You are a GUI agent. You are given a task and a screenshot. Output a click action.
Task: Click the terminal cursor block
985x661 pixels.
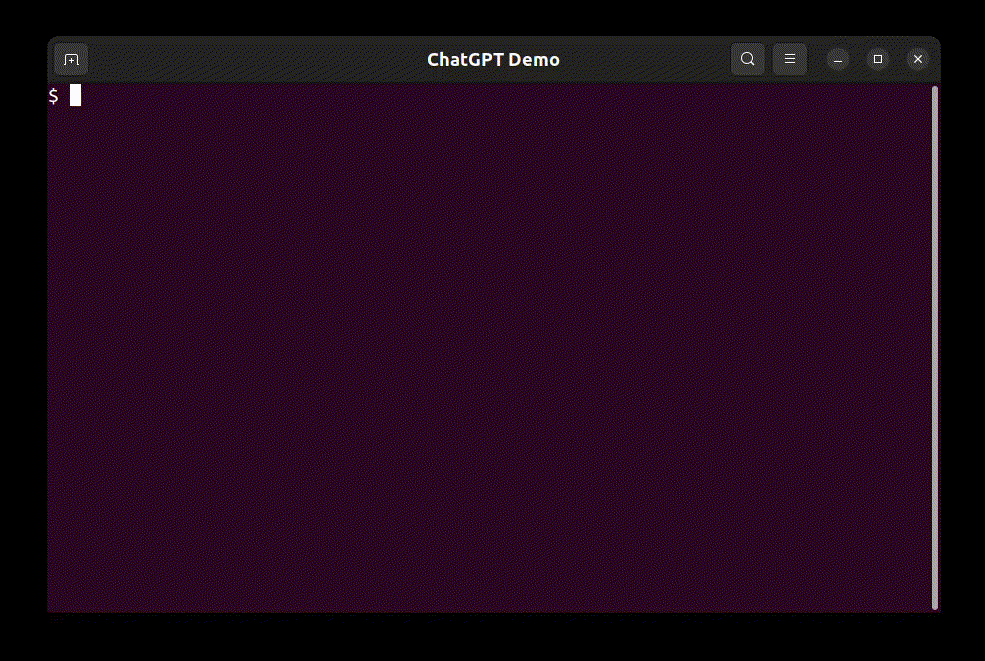pyautogui.click(x=75, y=95)
